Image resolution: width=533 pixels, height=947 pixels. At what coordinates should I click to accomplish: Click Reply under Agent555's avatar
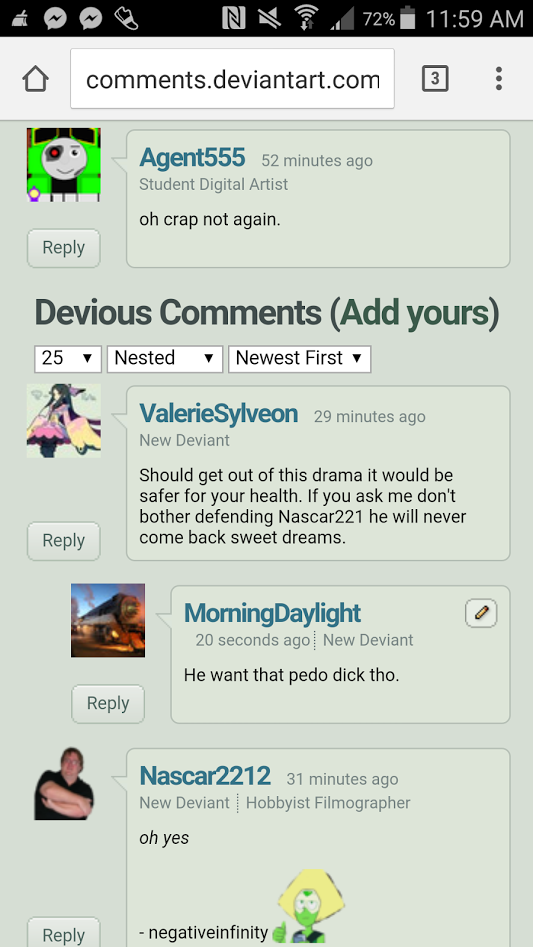[63, 248]
